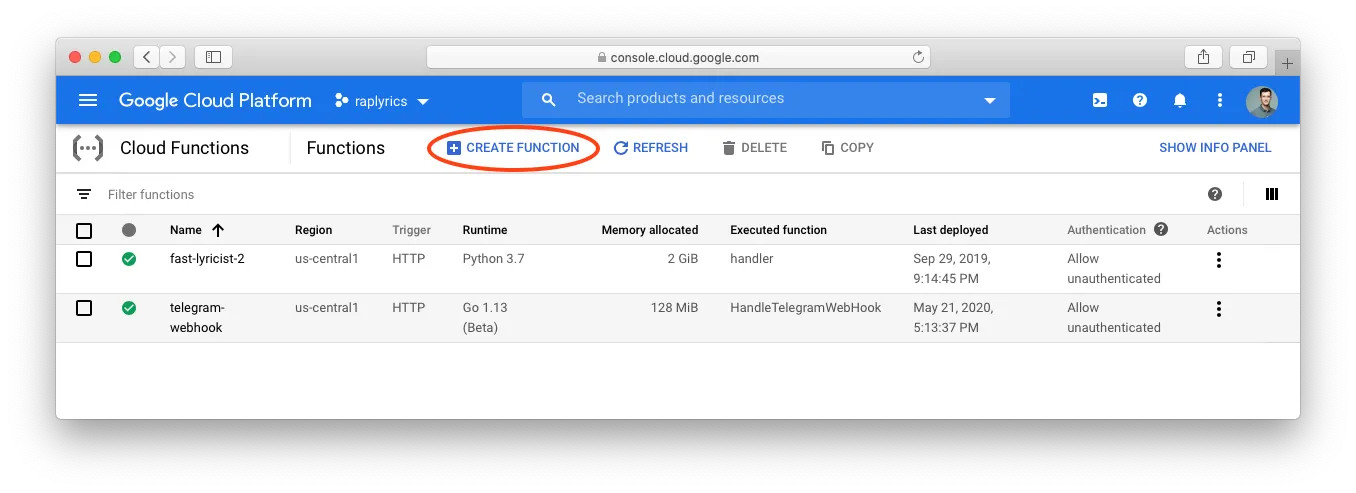Click HandleTelegramWebHook executed function cell

[x=806, y=308]
